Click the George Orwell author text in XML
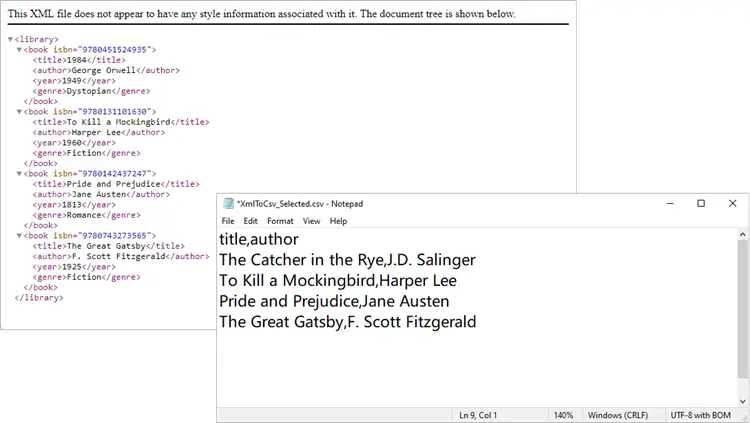This screenshot has height=423, width=750. coord(103,70)
